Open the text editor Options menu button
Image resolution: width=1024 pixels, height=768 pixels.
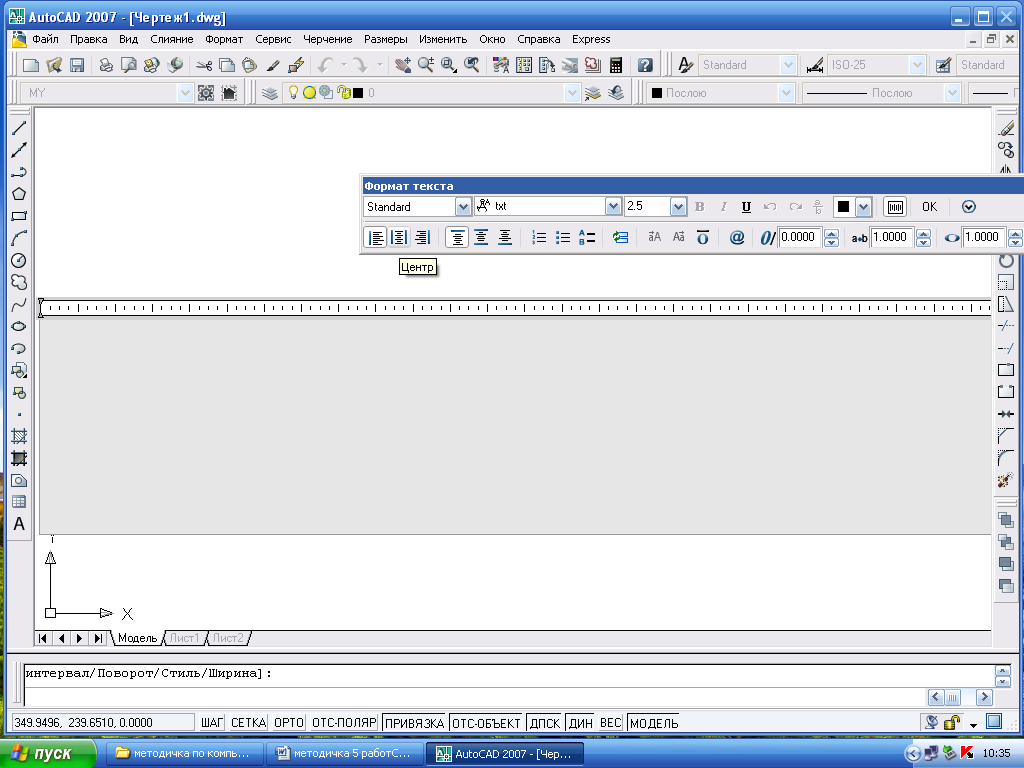968,207
